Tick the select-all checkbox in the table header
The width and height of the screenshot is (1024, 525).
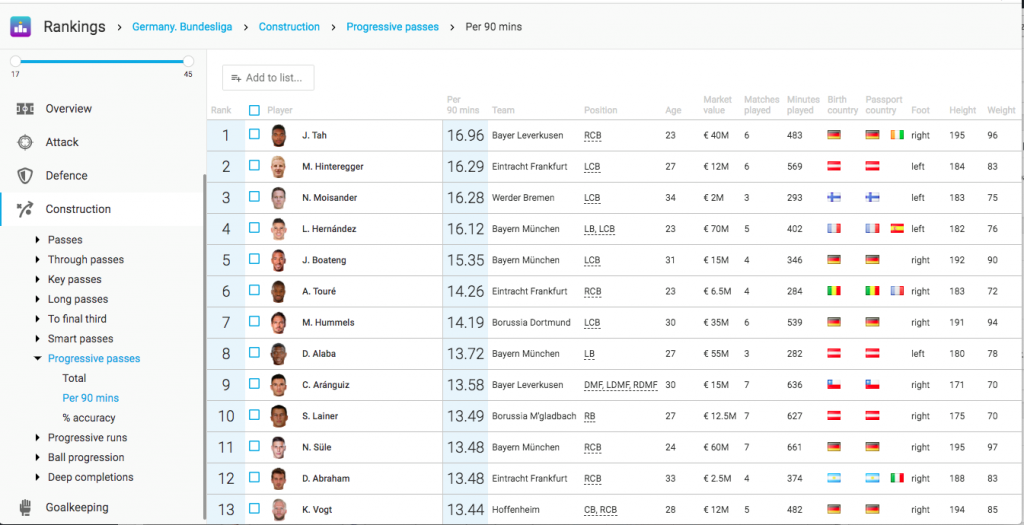pos(254,110)
